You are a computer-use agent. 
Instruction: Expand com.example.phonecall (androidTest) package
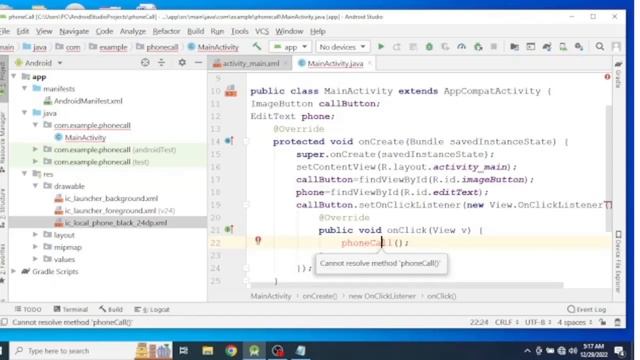36,149
